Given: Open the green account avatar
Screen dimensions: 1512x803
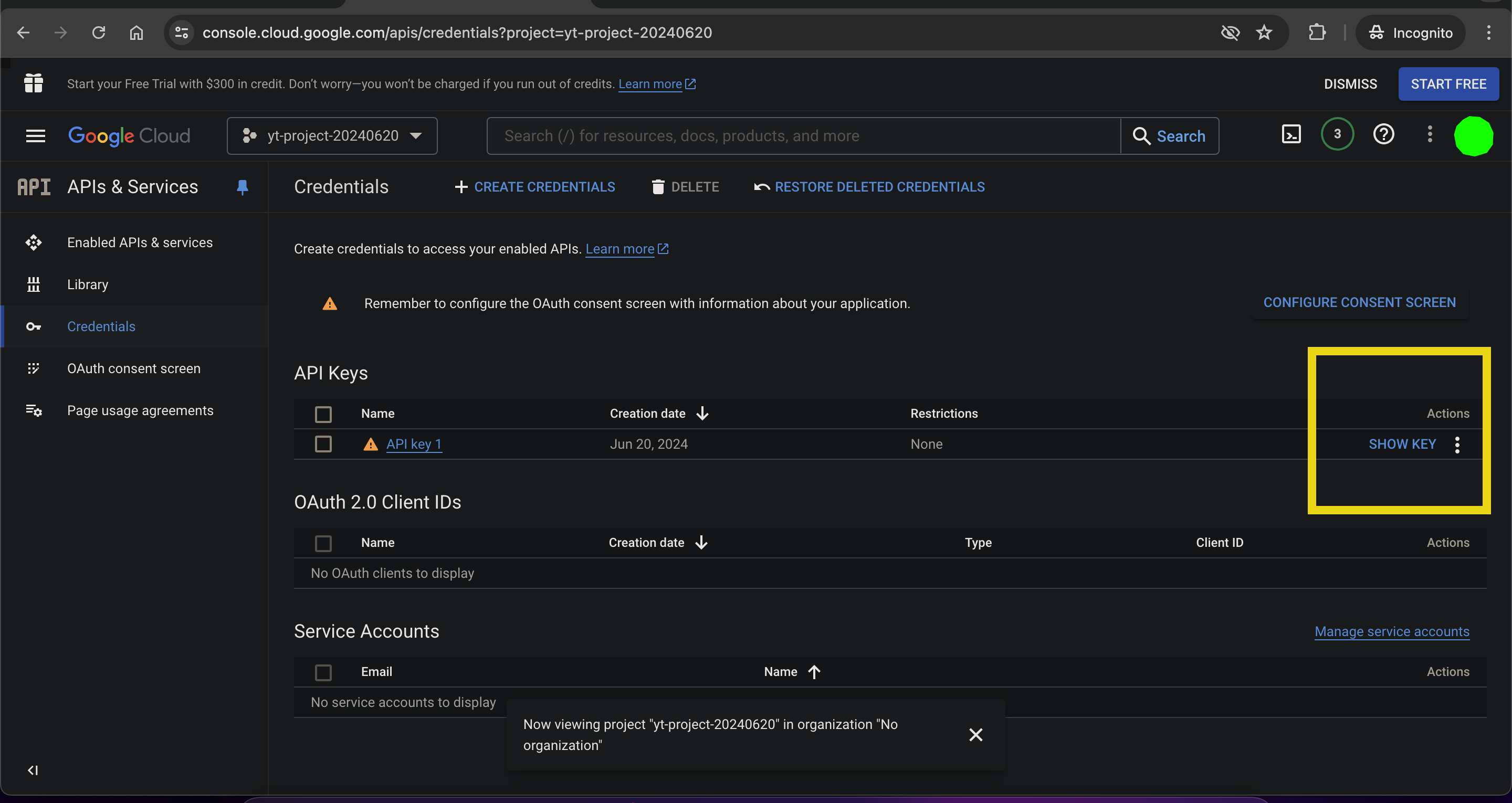Looking at the screenshot, I should pos(1473,136).
